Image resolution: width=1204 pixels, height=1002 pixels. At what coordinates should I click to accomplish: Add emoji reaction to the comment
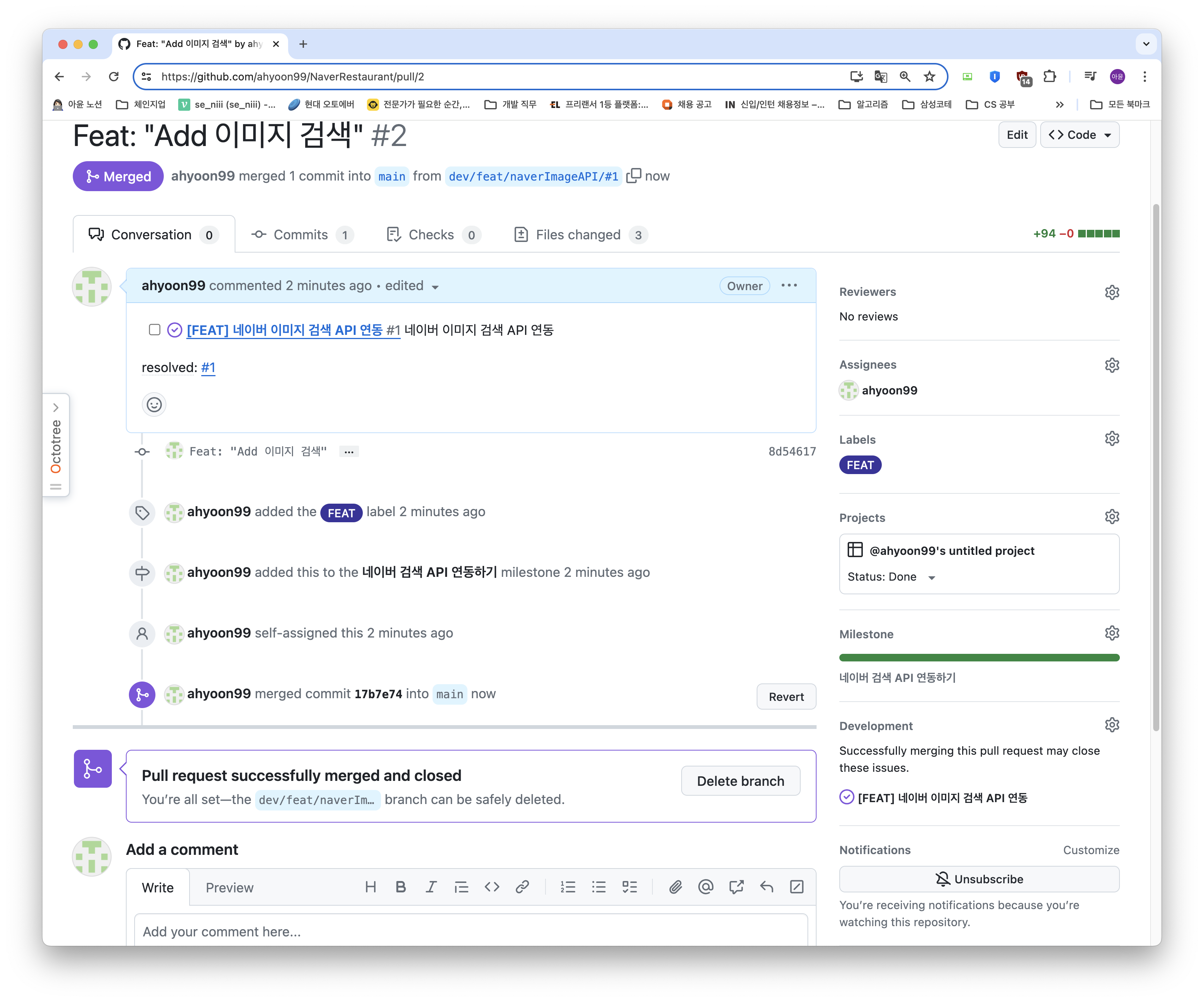pyautogui.click(x=154, y=404)
